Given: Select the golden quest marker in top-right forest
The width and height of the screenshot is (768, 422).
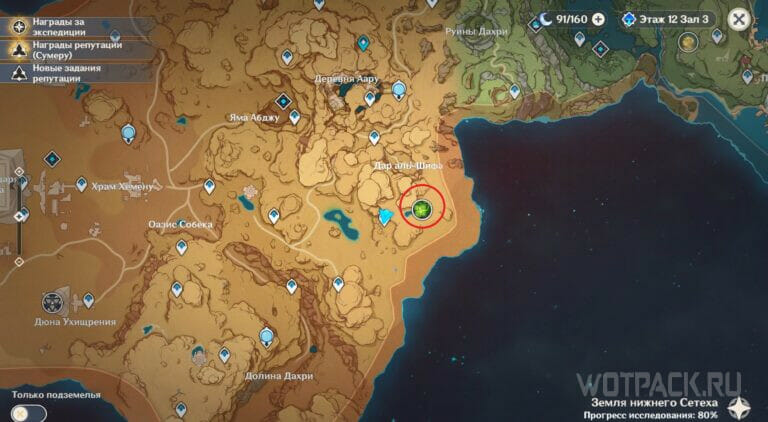Looking at the screenshot, I should click(688, 42).
